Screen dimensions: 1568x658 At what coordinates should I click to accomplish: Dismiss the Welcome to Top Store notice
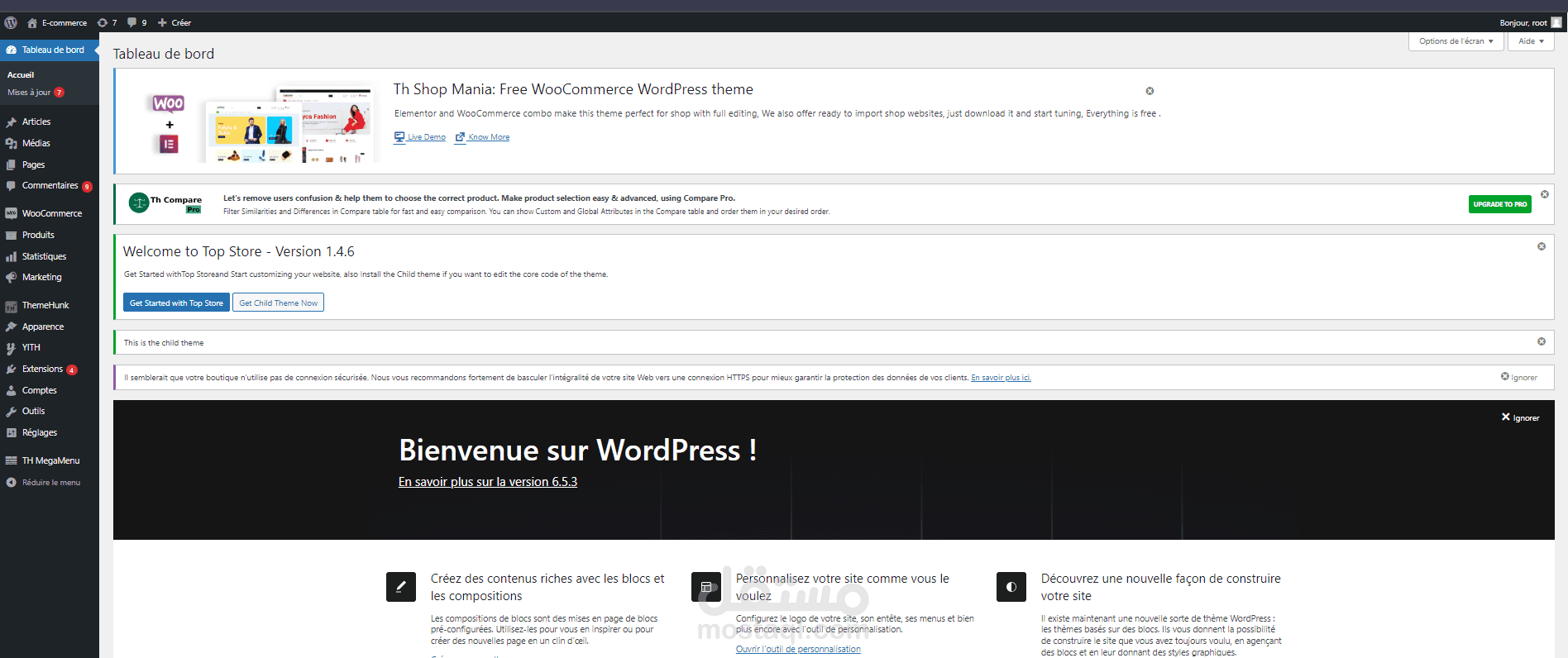tap(1542, 246)
